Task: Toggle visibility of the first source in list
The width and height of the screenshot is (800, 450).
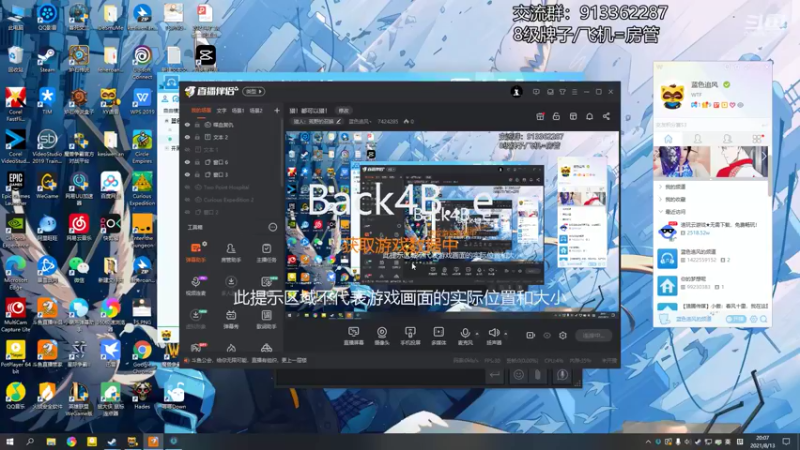Action: click(x=187, y=125)
